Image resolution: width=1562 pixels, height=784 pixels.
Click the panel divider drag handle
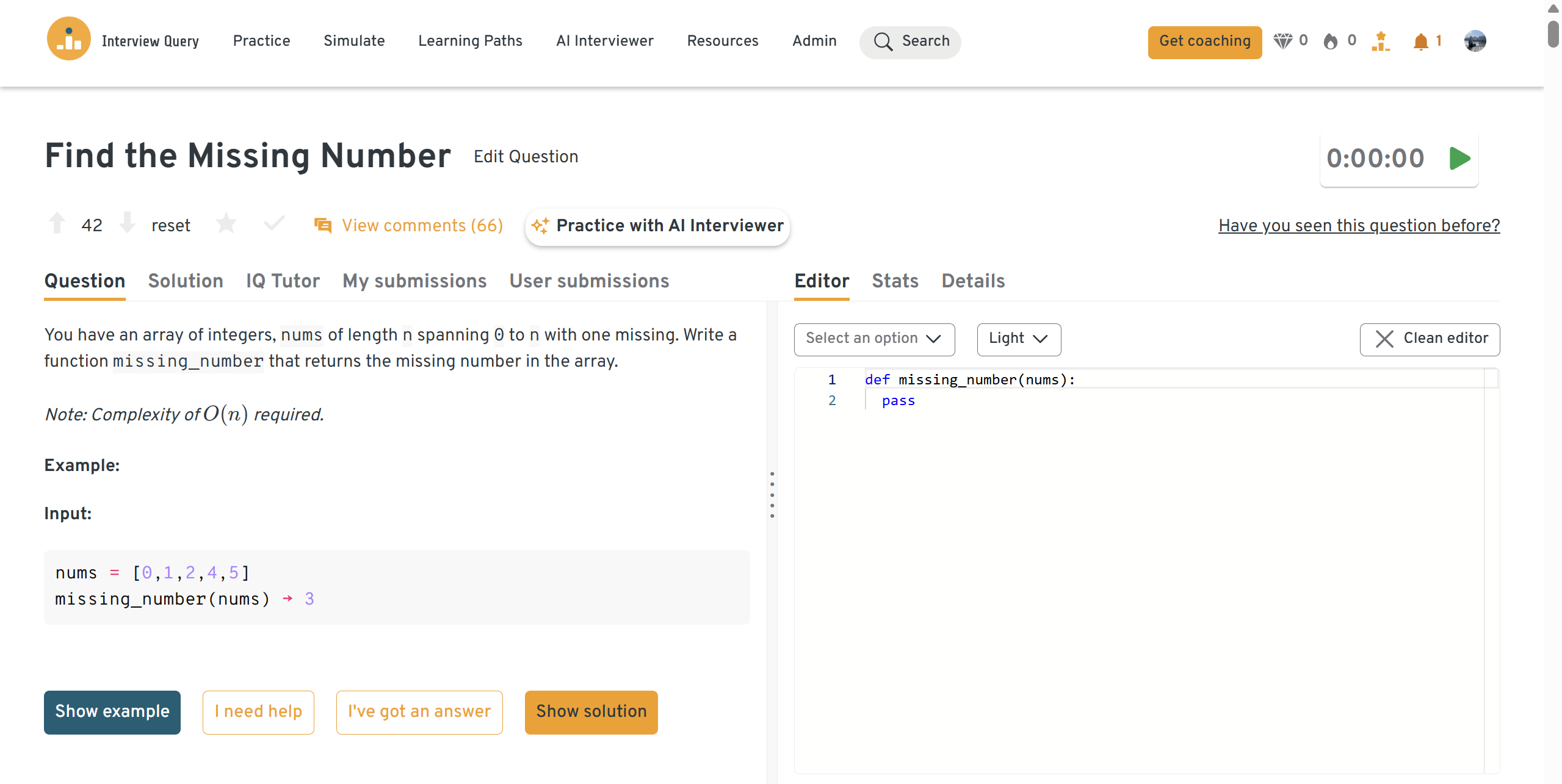(772, 494)
